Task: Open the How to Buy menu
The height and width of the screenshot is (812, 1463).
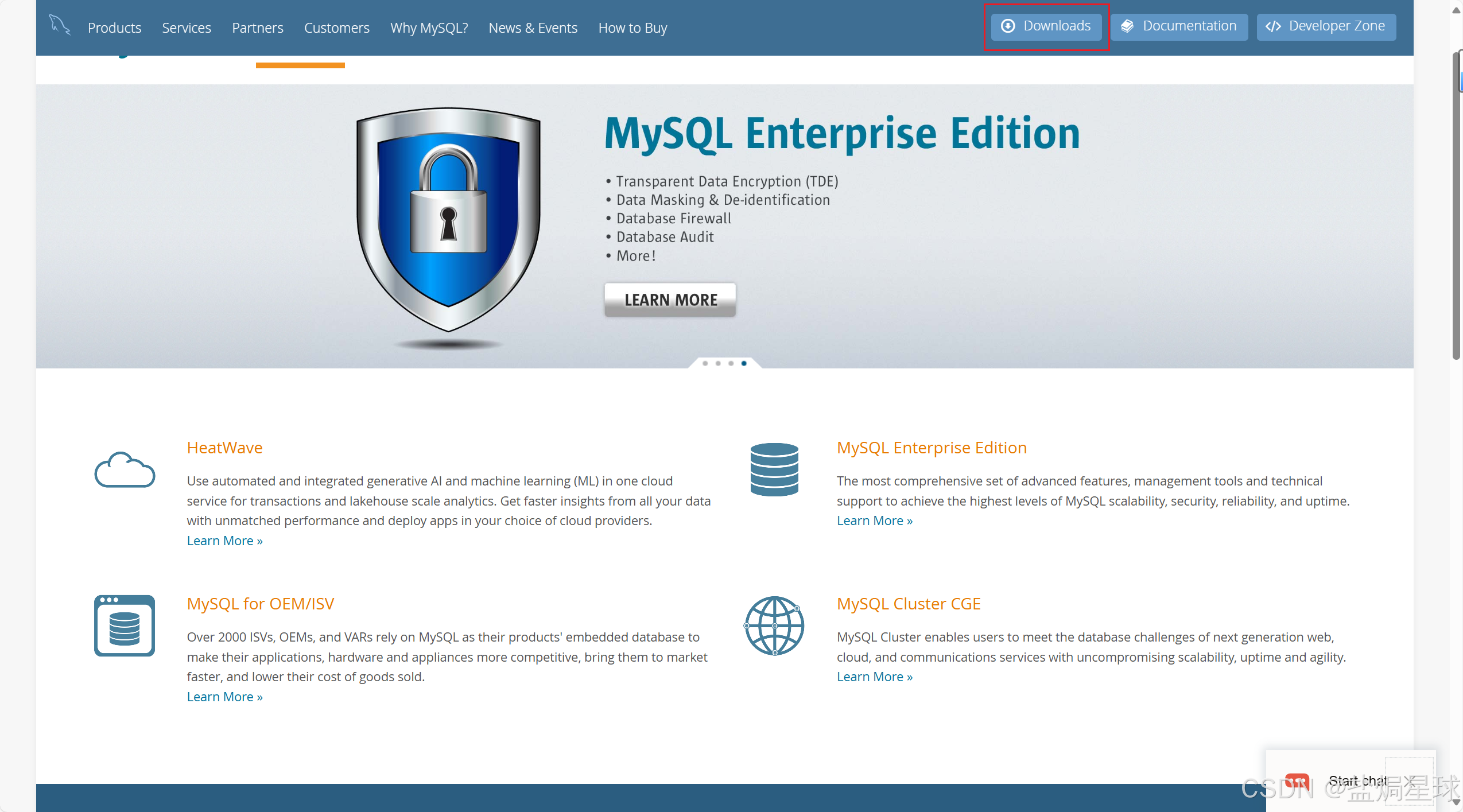Action: point(632,28)
